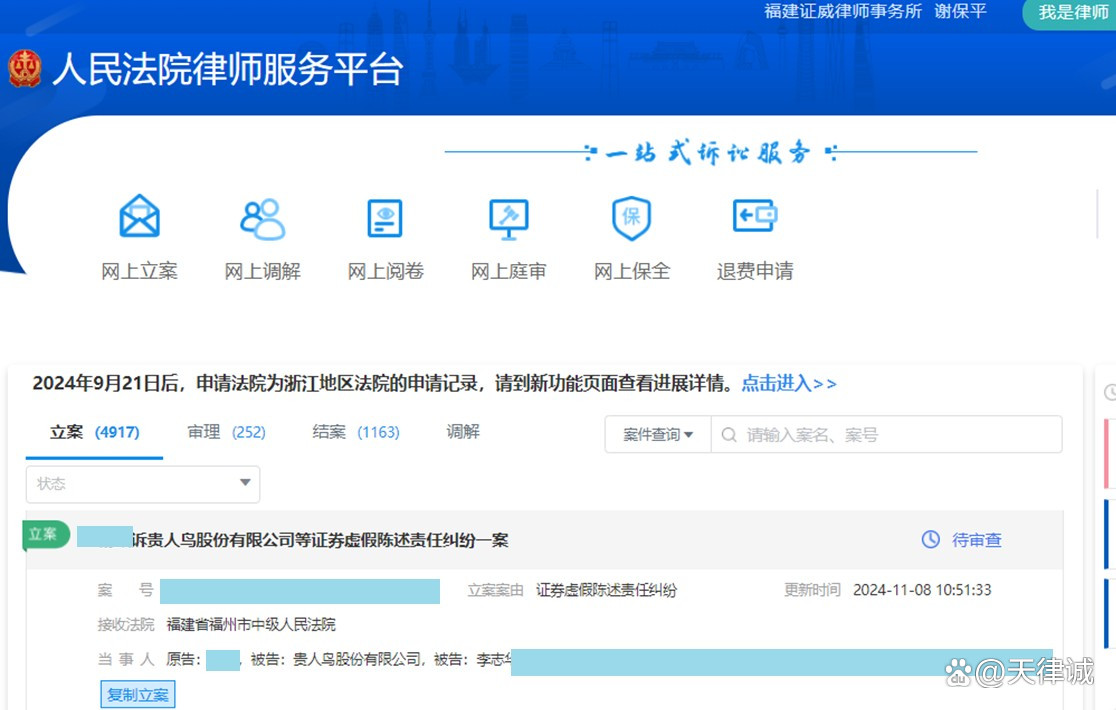
Task: Open the 网上立案 envelope icon
Action: point(139,217)
